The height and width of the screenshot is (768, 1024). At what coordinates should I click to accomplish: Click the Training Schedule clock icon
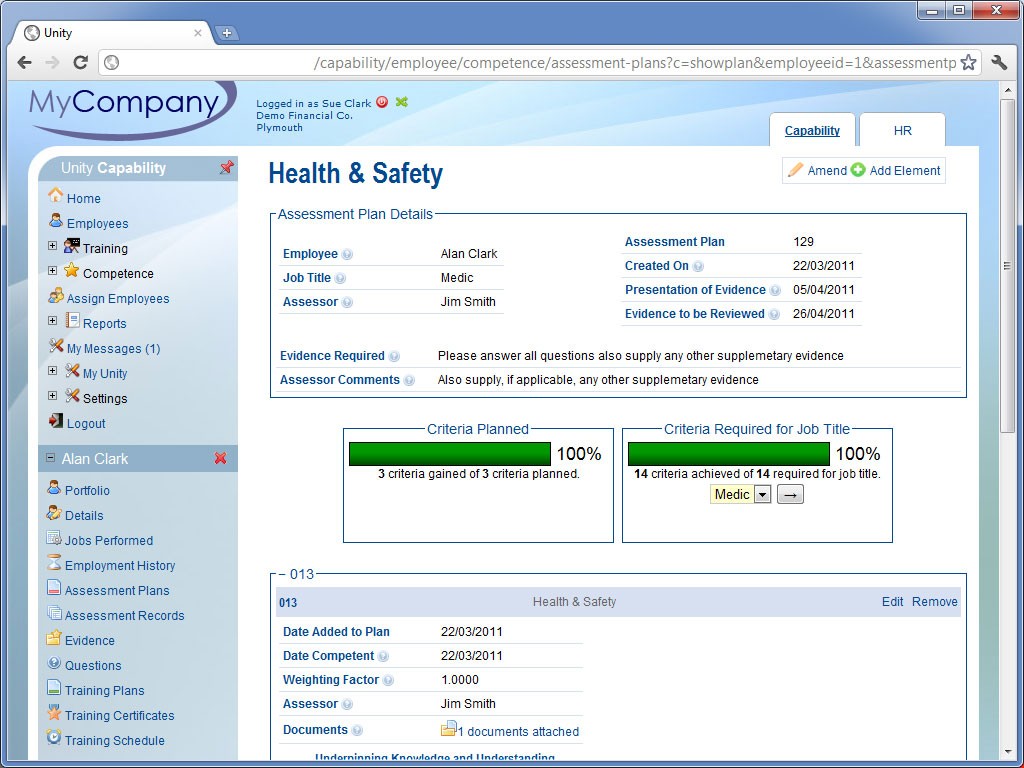(x=54, y=738)
